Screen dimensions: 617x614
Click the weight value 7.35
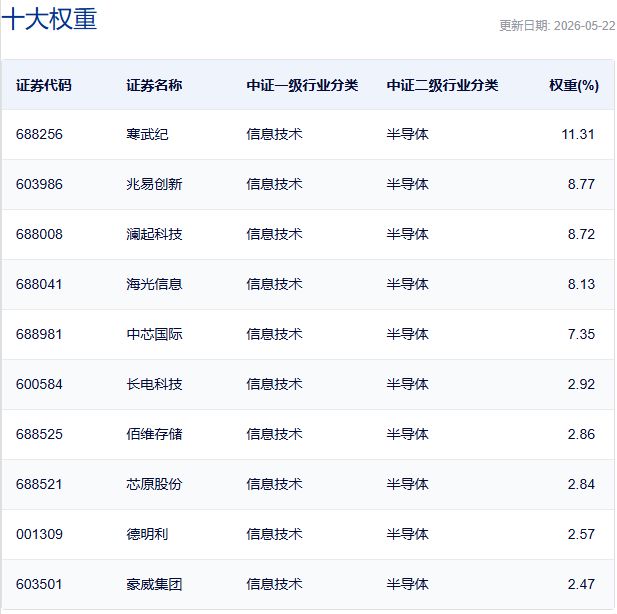[x=581, y=334]
